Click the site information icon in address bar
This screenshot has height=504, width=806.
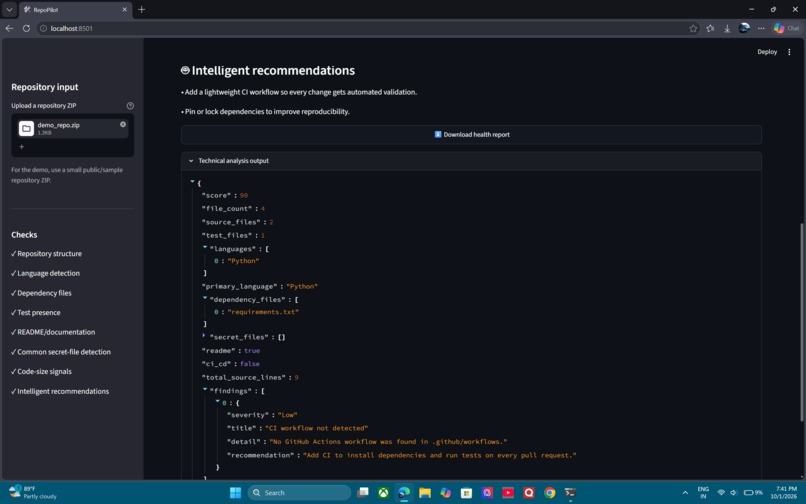click(x=43, y=28)
